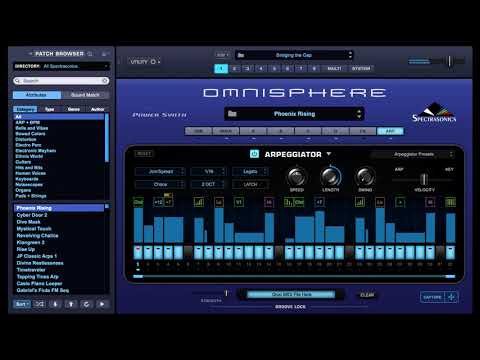Open the Directory dropdown
The height and width of the screenshot is (360, 480).
click(61, 66)
